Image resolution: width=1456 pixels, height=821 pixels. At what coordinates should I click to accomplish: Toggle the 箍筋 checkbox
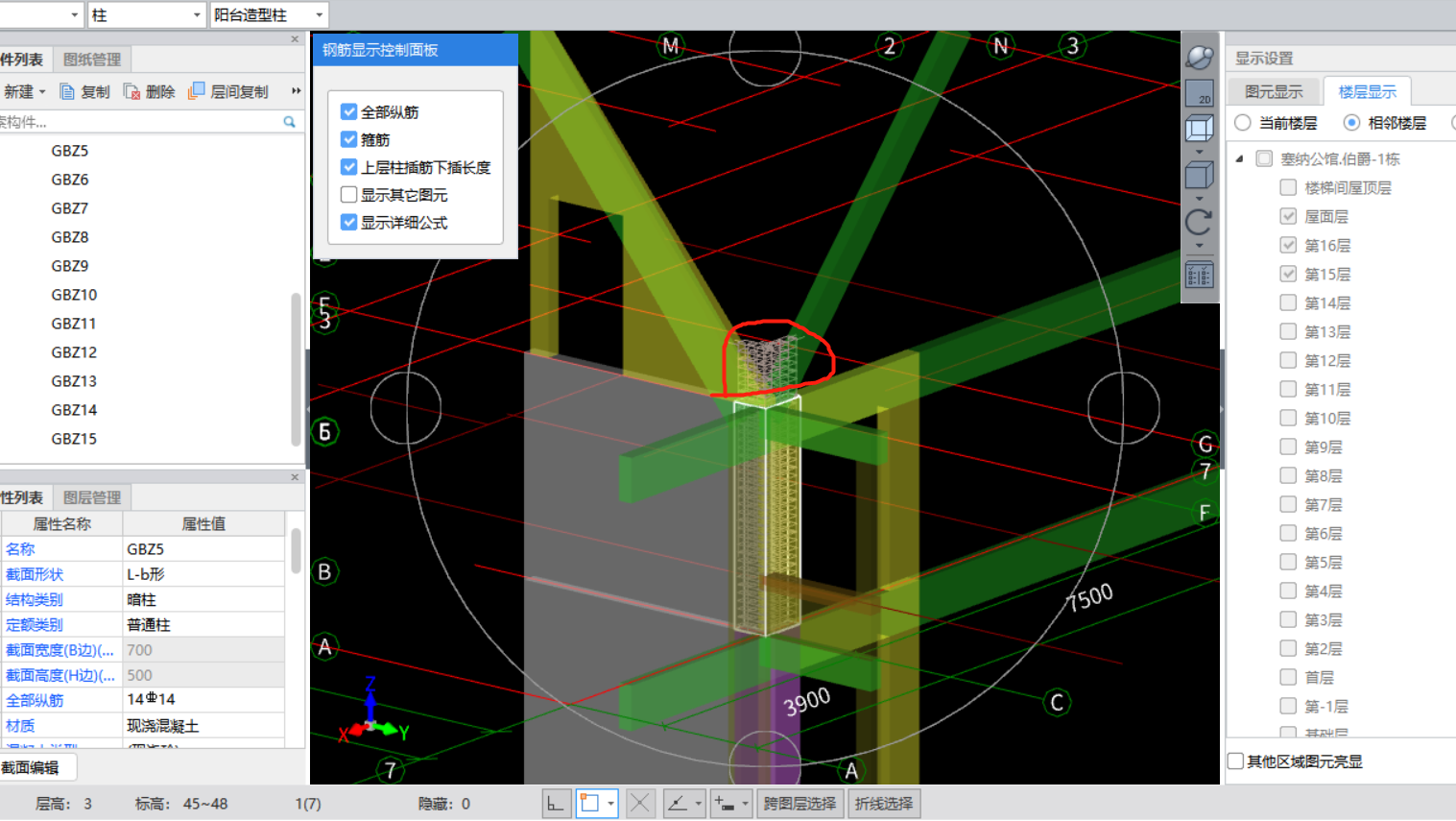[349, 139]
